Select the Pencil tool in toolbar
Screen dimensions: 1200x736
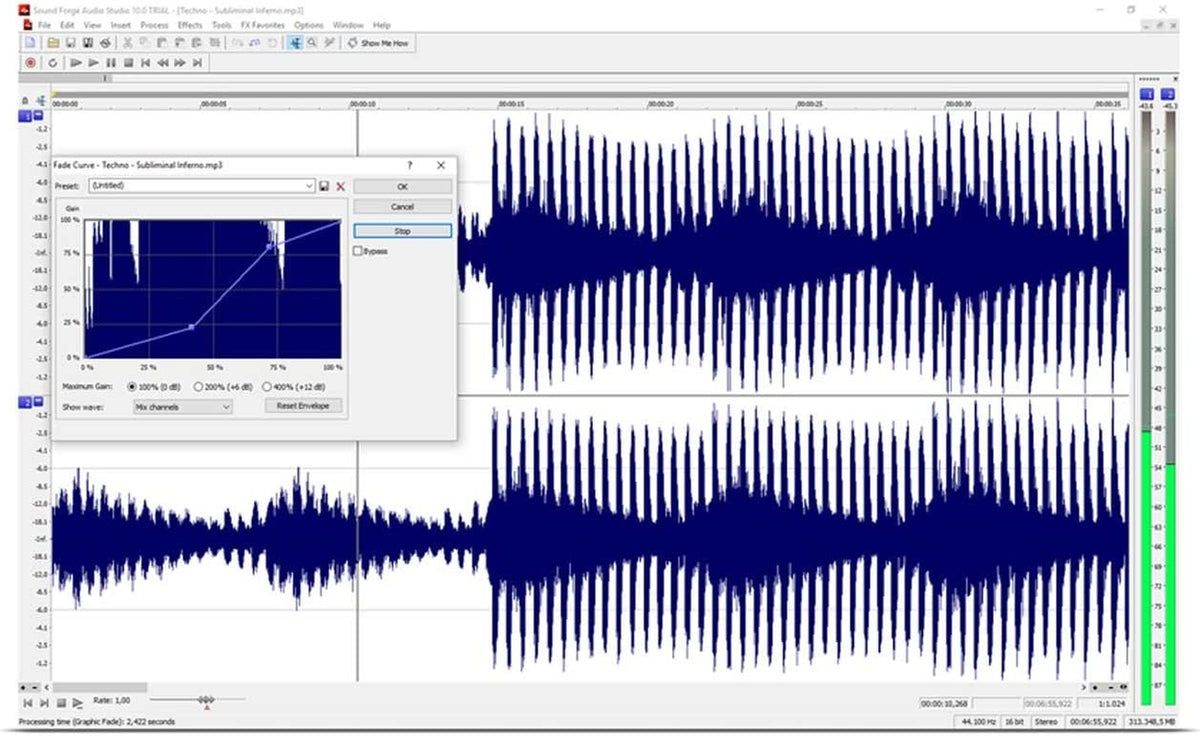click(329, 43)
